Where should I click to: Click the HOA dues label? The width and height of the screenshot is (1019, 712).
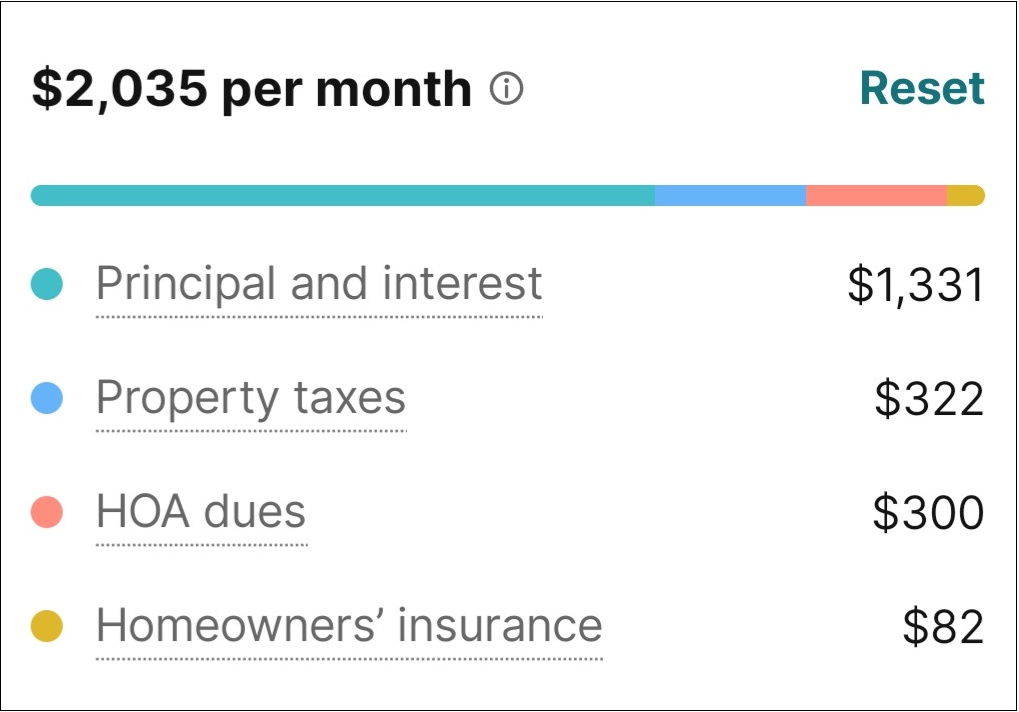point(201,512)
